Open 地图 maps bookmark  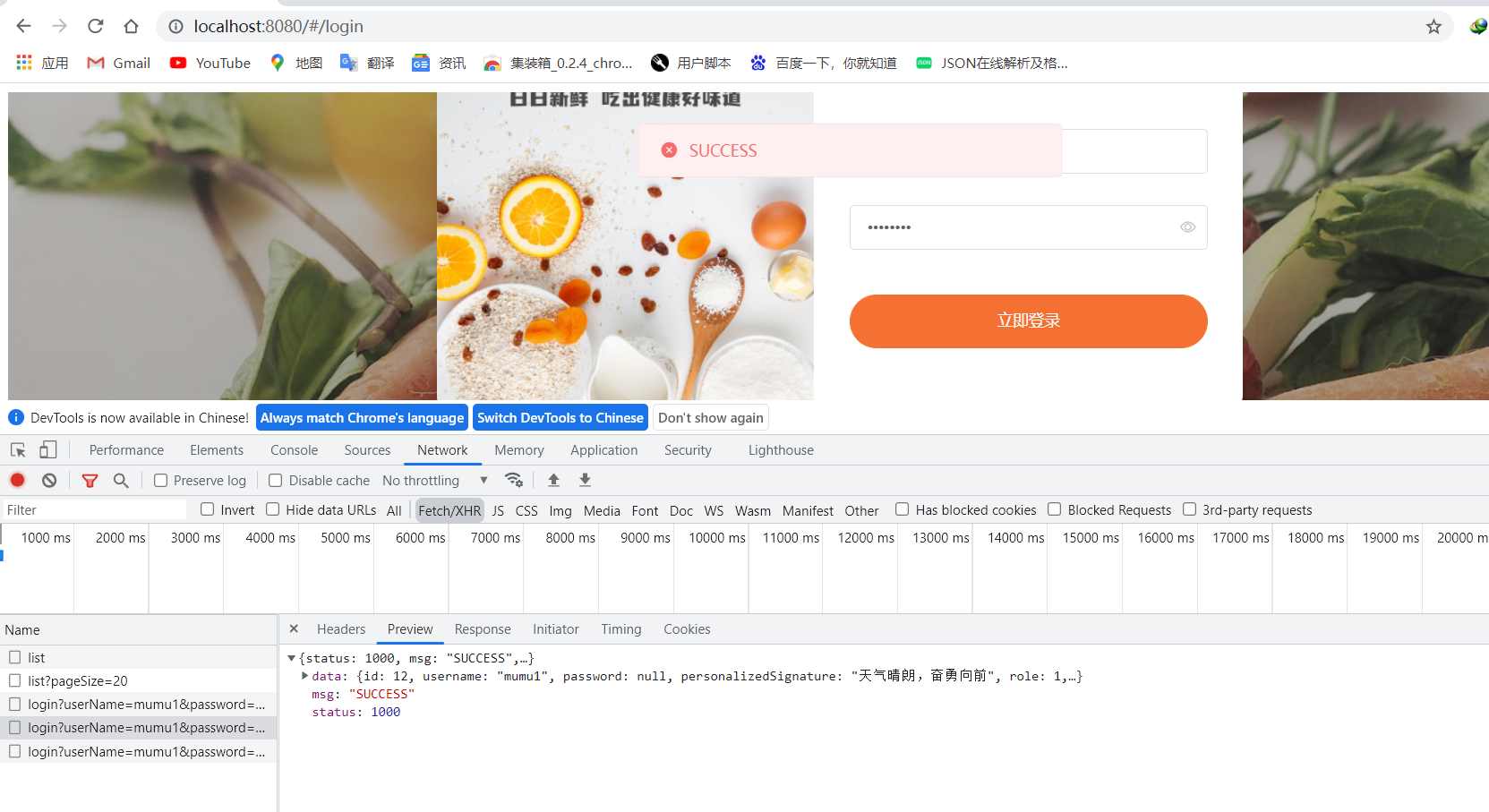296,63
